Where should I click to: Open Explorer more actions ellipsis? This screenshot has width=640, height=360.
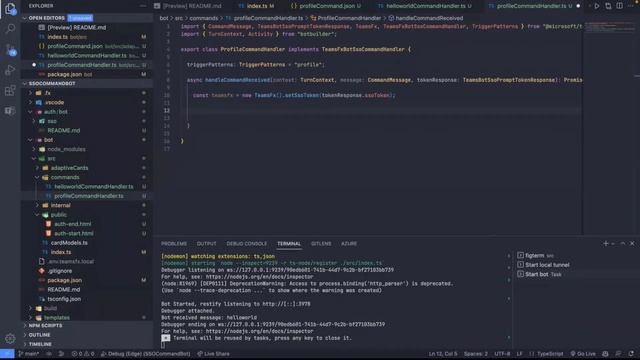tap(142, 6)
